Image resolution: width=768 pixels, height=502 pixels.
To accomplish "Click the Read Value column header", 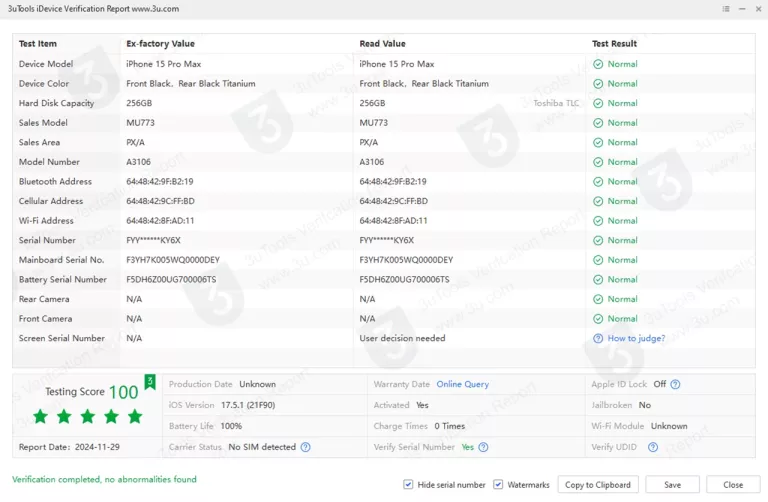I will coord(382,44).
